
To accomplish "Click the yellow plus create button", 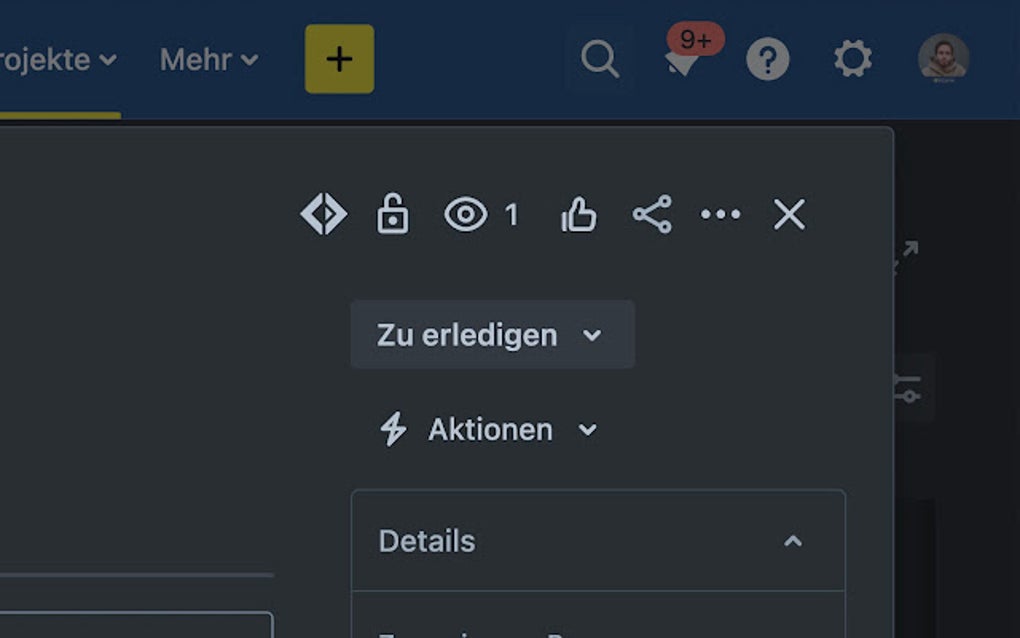I will click(339, 59).
